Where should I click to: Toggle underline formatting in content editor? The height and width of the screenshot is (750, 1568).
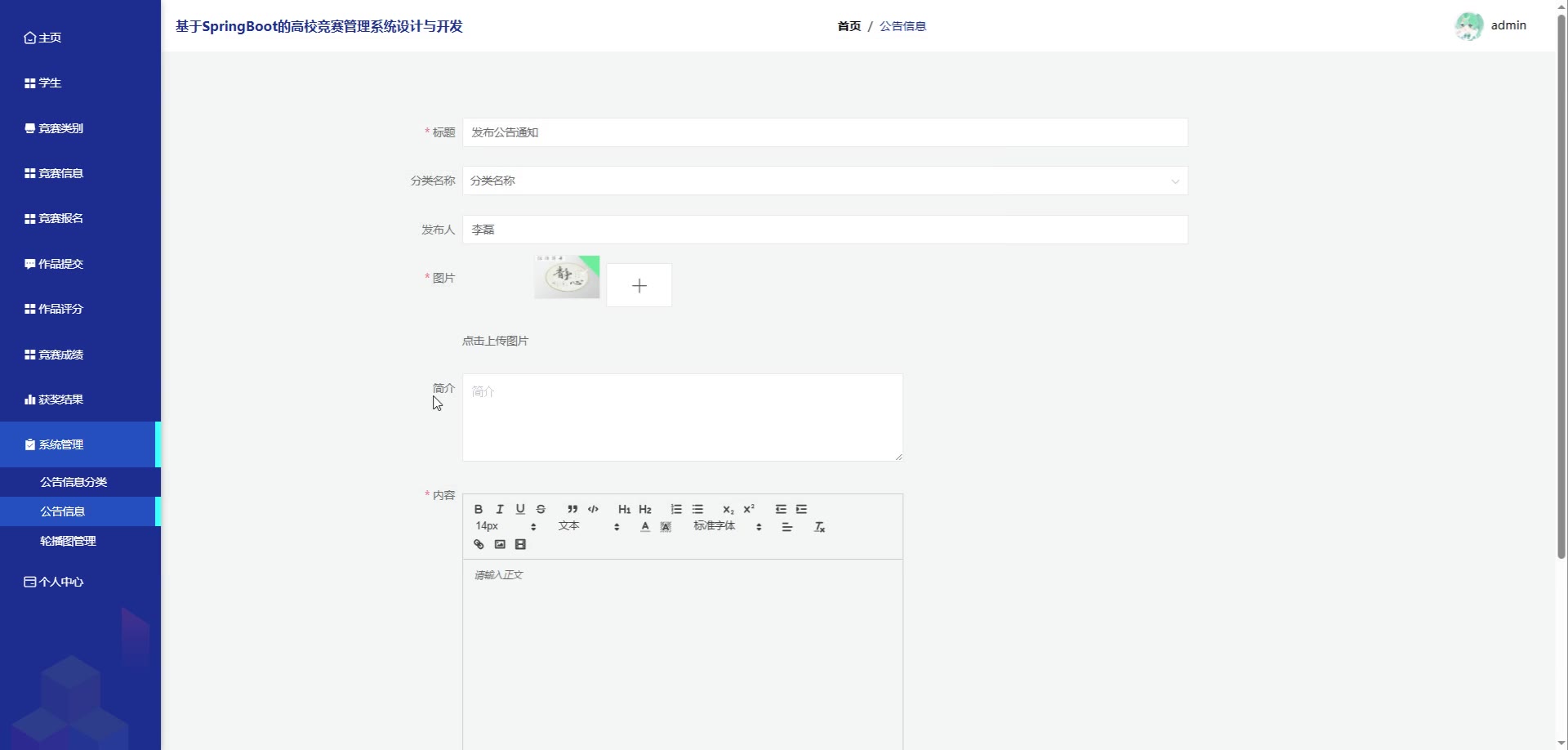(x=520, y=509)
